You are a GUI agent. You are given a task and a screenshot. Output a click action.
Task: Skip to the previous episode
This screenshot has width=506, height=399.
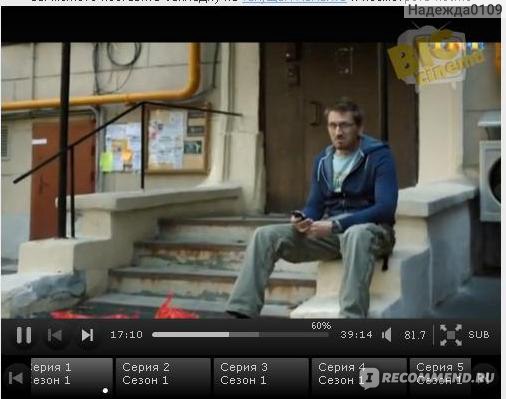click(x=55, y=335)
